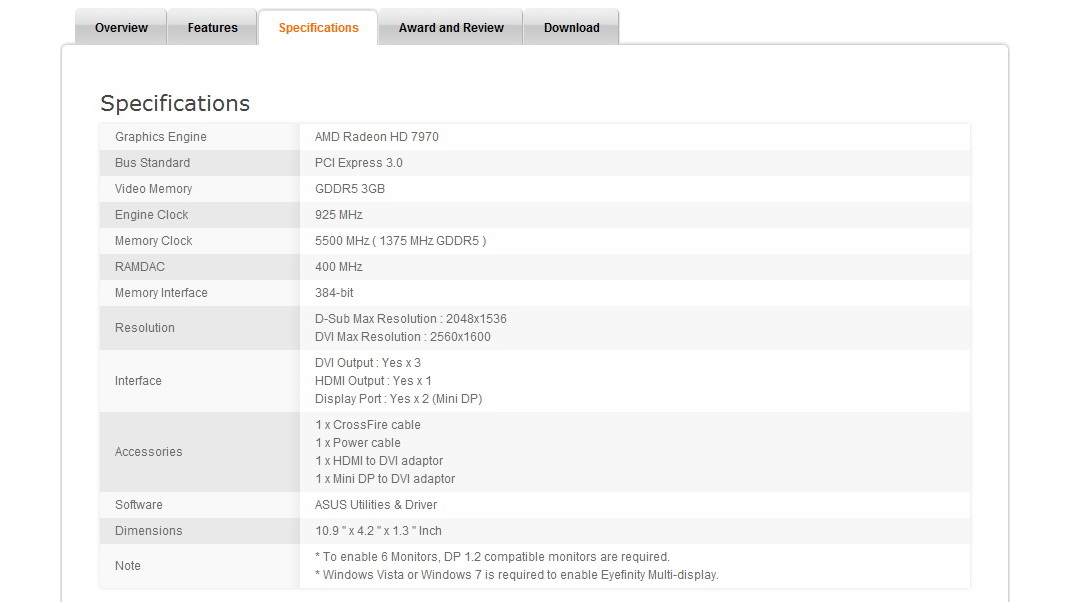Image resolution: width=1089 pixels, height=602 pixels.
Task: Select the 384-bit value
Action: (x=334, y=293)
